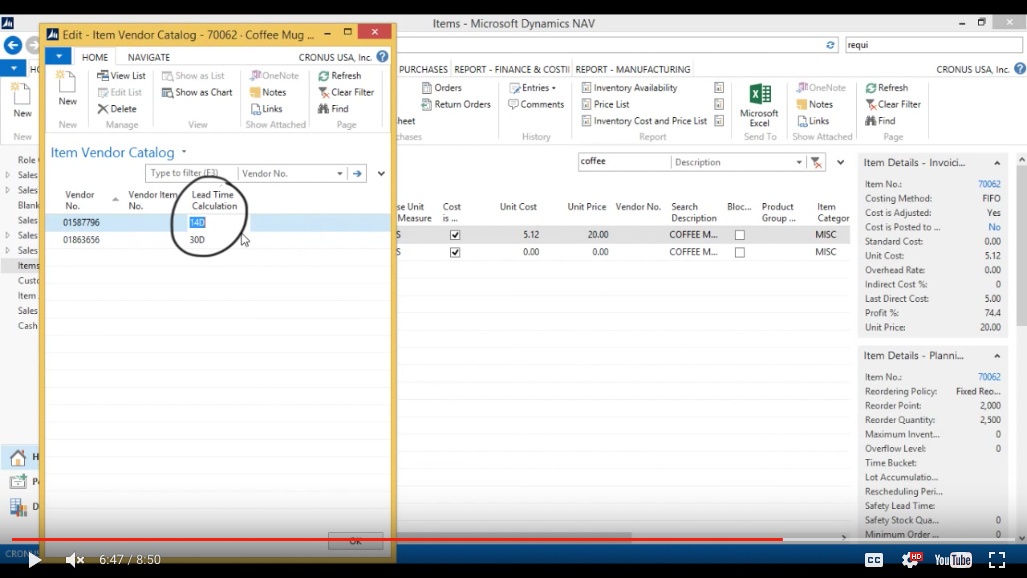This screenshot has height=578, width=1027.
Task: Apply filter arrow in Item Vendor Catalog
Action: pos(357,174)
